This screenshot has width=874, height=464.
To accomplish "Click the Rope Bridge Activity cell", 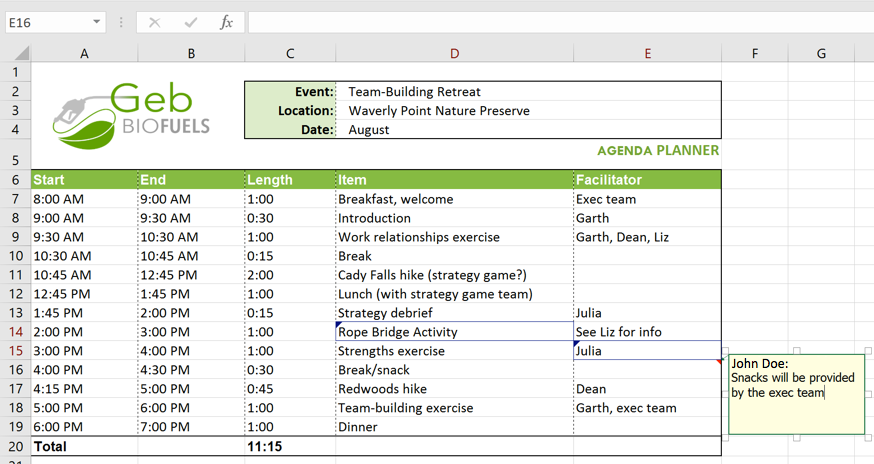I will 454,332.
